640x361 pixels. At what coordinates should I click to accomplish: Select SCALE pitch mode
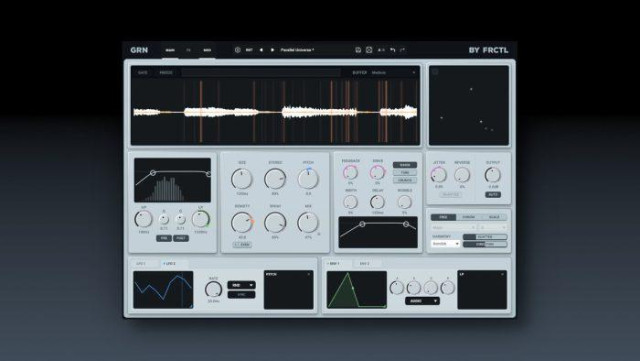[494, 217]
